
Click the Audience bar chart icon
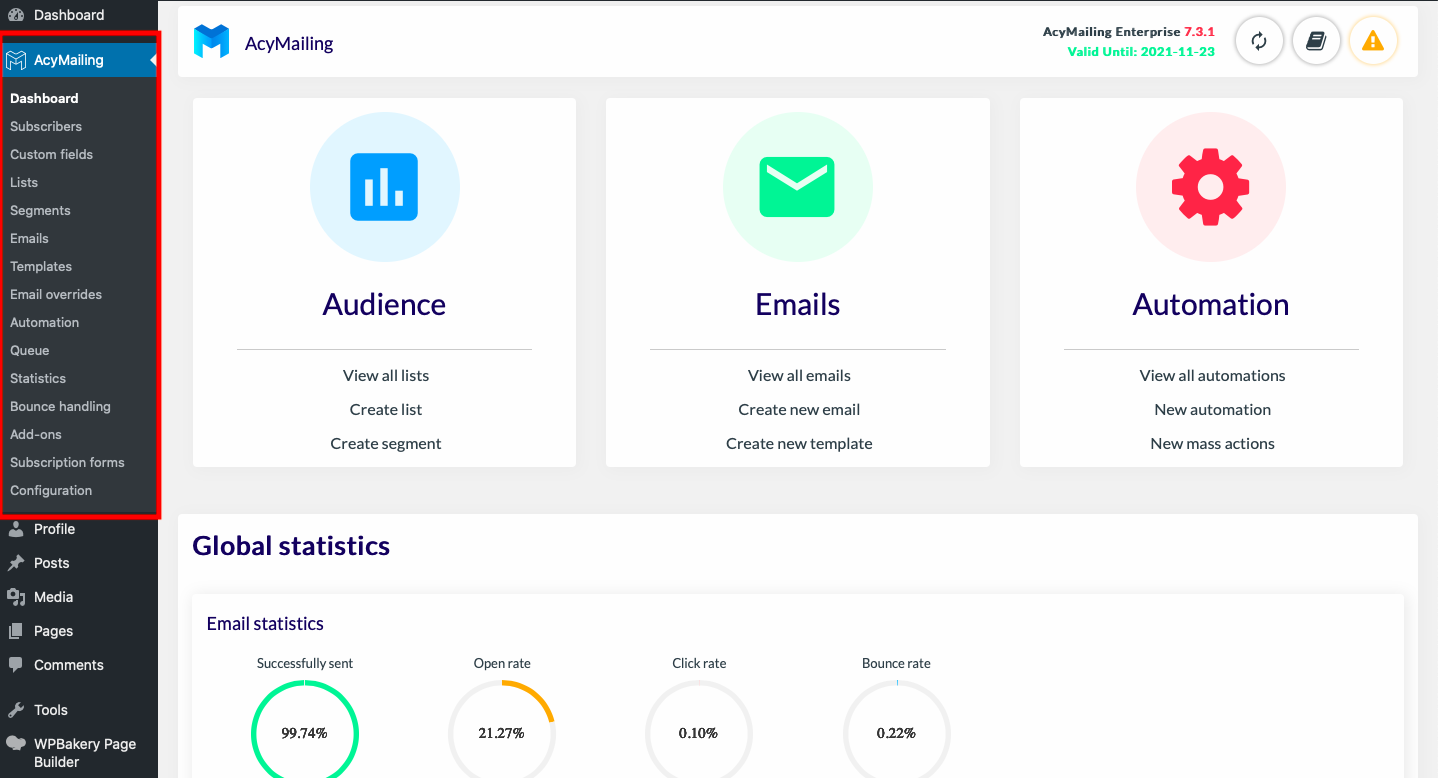384,187
